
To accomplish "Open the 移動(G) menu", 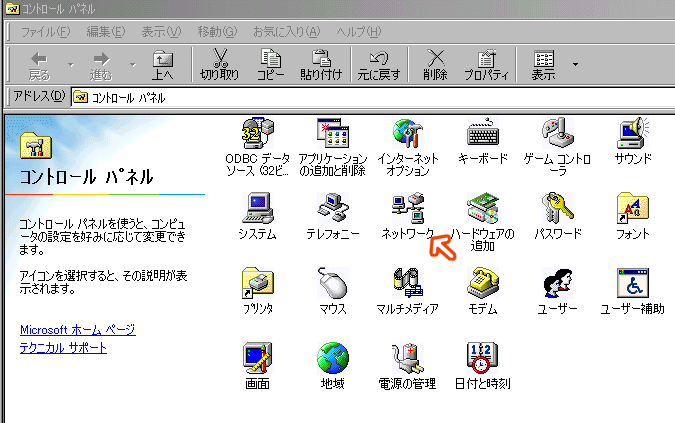I will 217,32.
